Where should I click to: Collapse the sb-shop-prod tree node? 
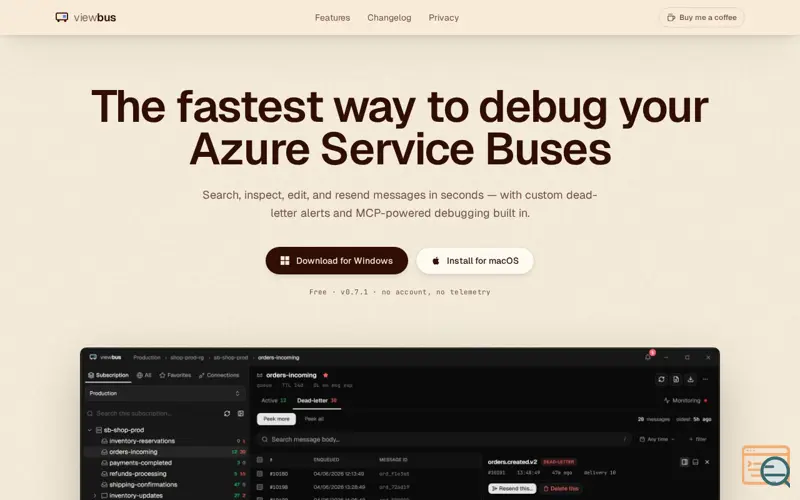tap(90, 430)
